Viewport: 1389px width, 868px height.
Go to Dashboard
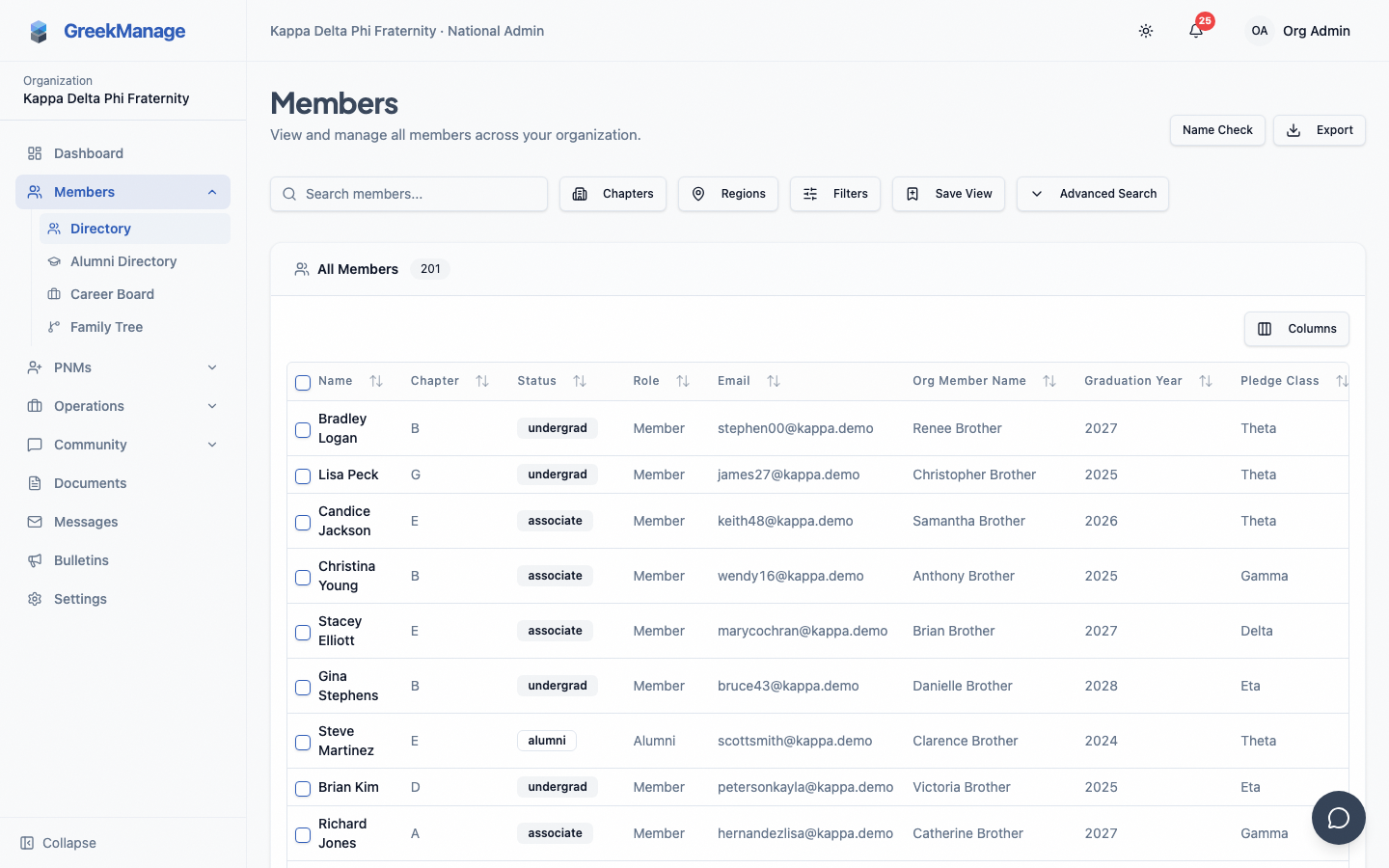tap(123, 153)
